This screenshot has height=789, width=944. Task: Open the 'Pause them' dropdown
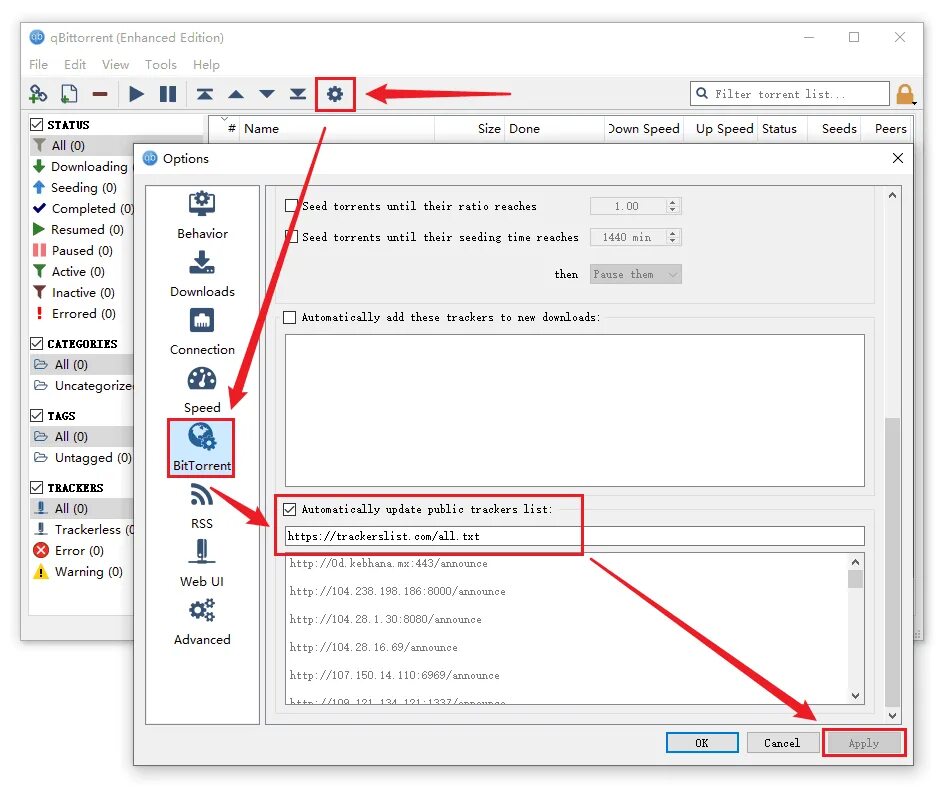click(635, 274)
